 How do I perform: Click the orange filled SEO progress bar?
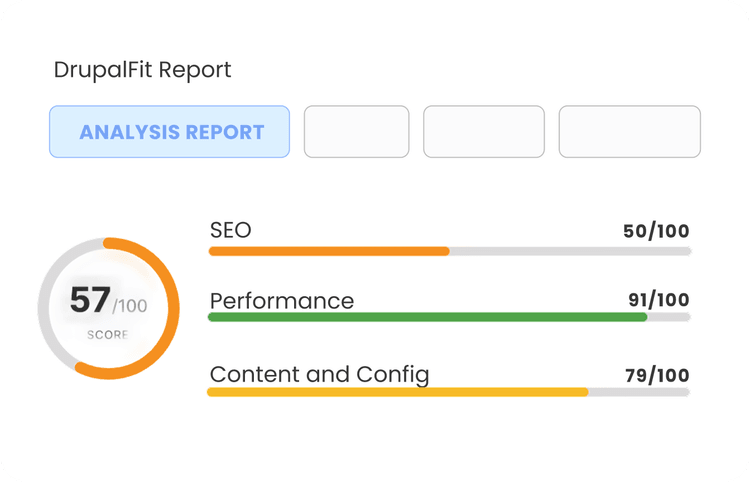point(329,251)
